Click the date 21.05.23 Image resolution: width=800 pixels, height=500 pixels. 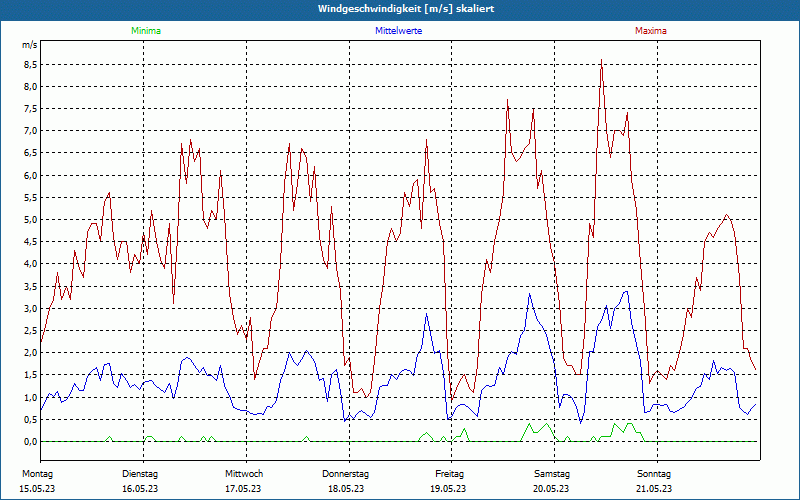click(x=654, y=489)
